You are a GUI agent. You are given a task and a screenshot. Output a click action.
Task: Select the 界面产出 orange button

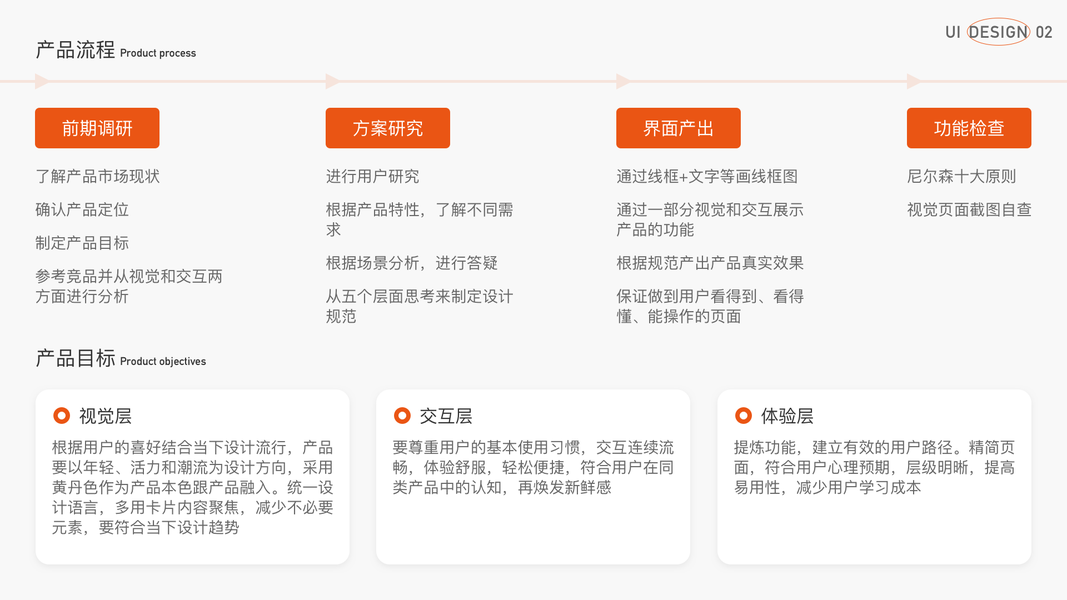pyautogui.click(x=678, y=128)
